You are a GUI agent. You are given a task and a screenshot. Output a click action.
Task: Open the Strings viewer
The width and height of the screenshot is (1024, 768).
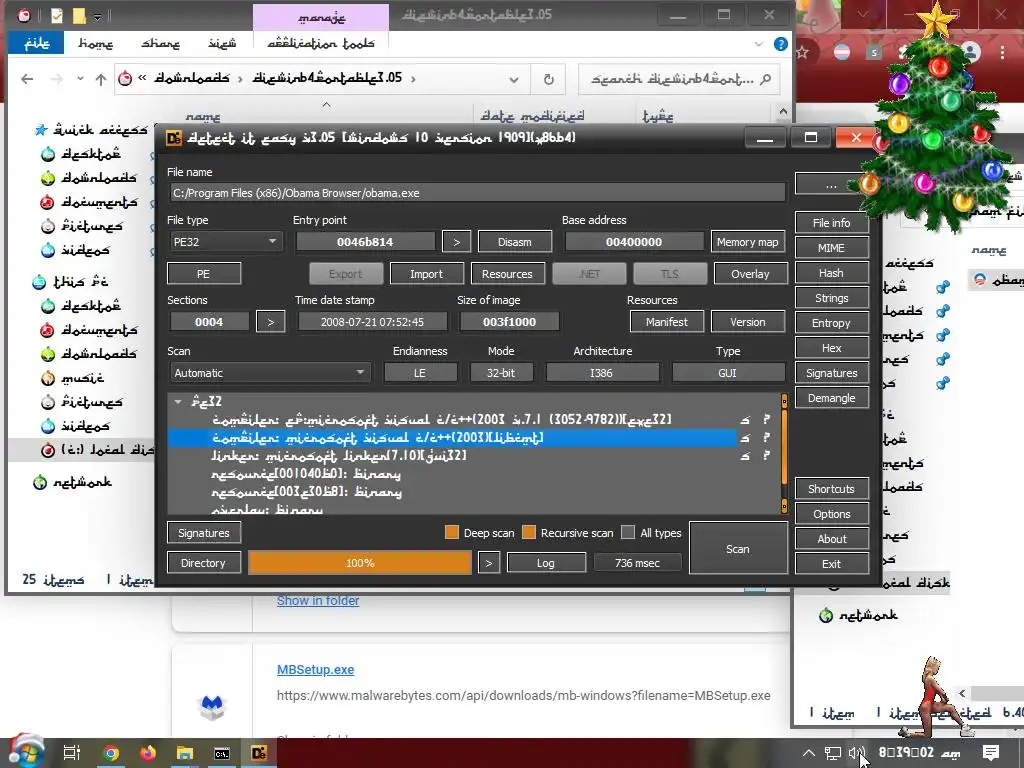click(831, 298)
